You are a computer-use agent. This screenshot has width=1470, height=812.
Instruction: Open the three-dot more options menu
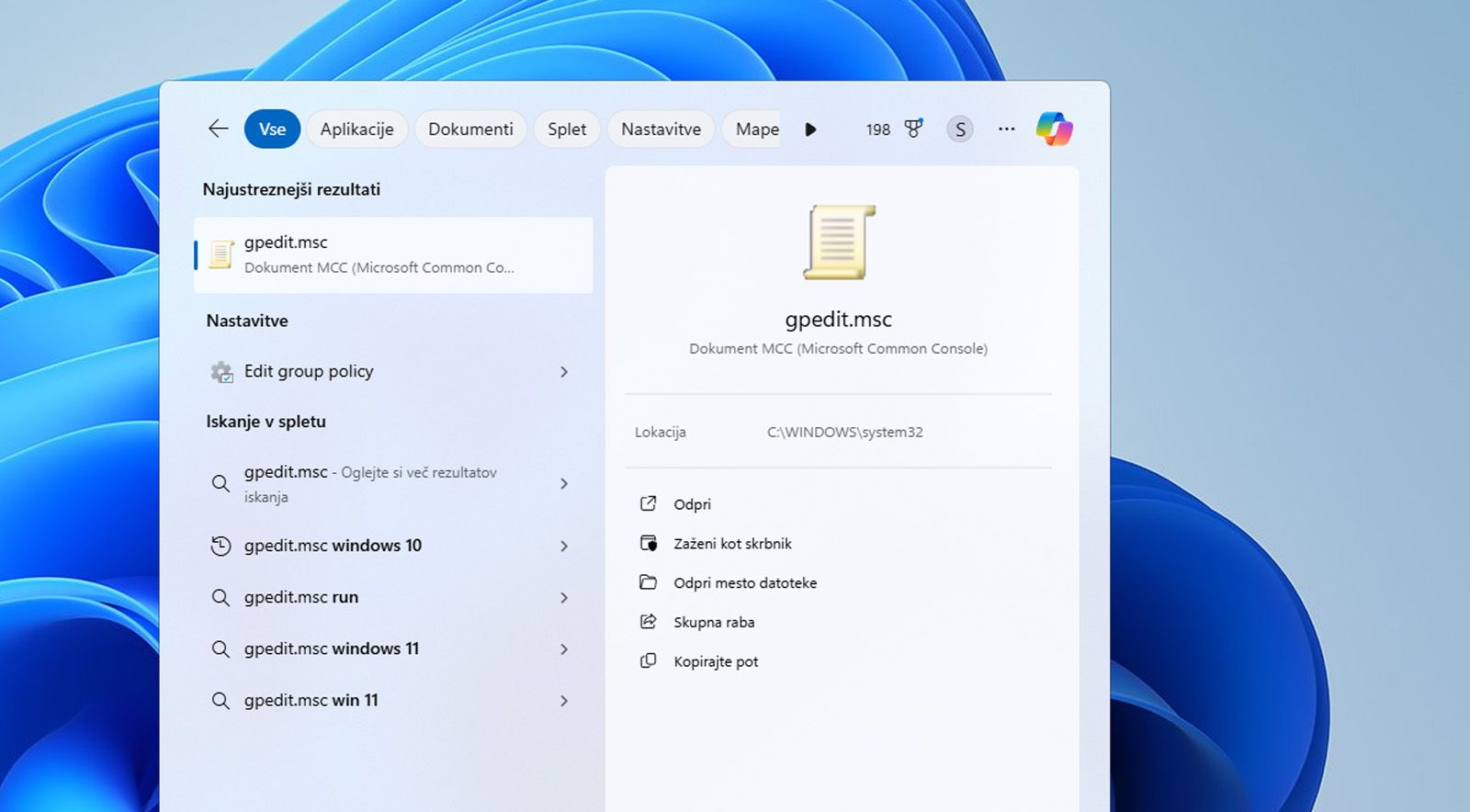1007,129
